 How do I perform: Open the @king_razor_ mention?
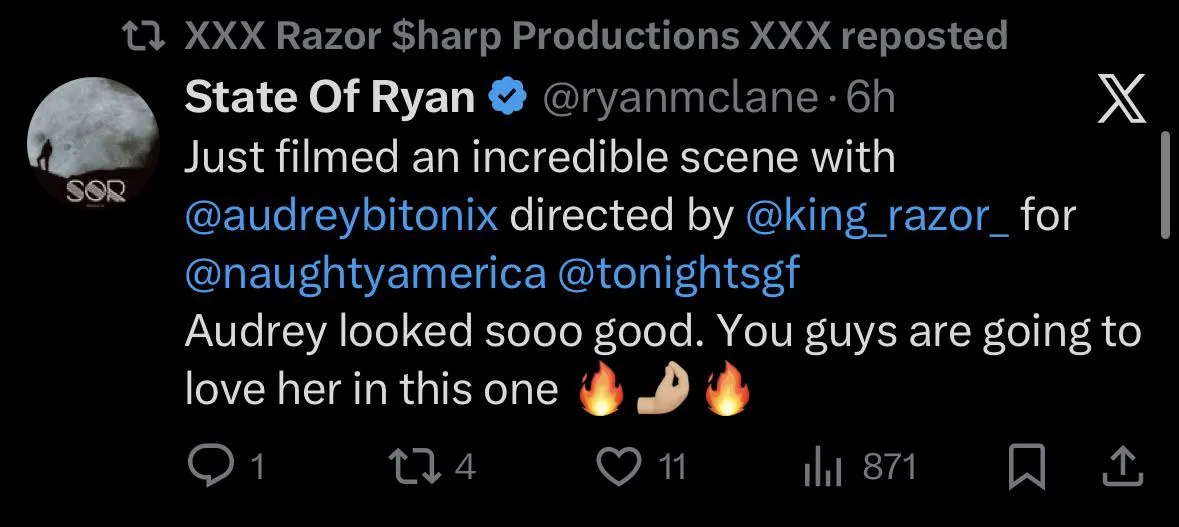pyautogui.click(x=878, y=217)
